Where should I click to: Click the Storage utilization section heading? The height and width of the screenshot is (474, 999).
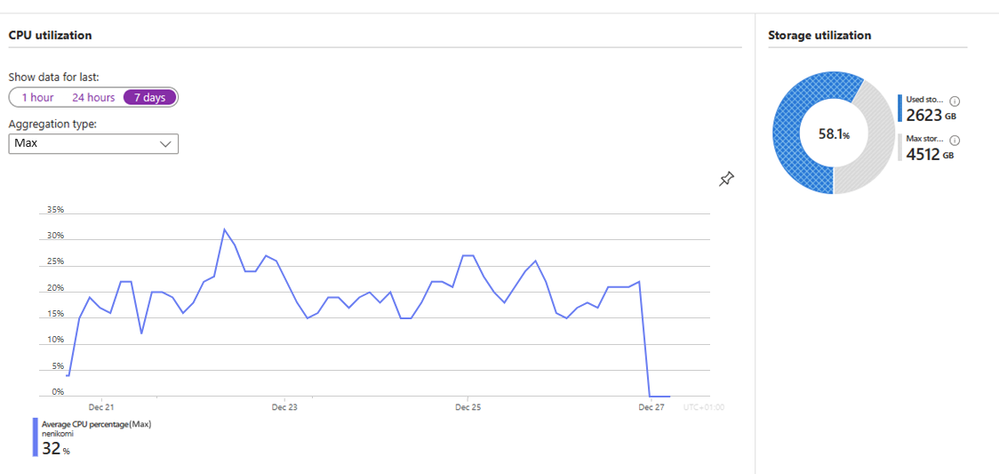pos(819,35)
